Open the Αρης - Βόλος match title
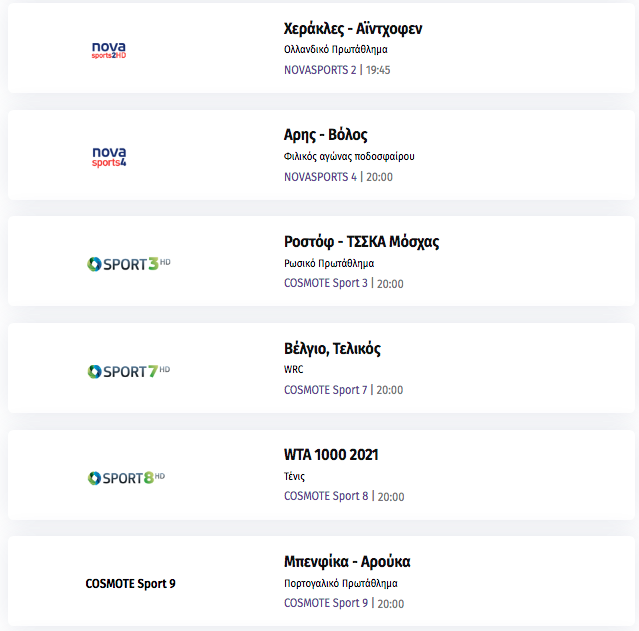The height and width of the screenshot is (631, 639). tap(326, 135)
